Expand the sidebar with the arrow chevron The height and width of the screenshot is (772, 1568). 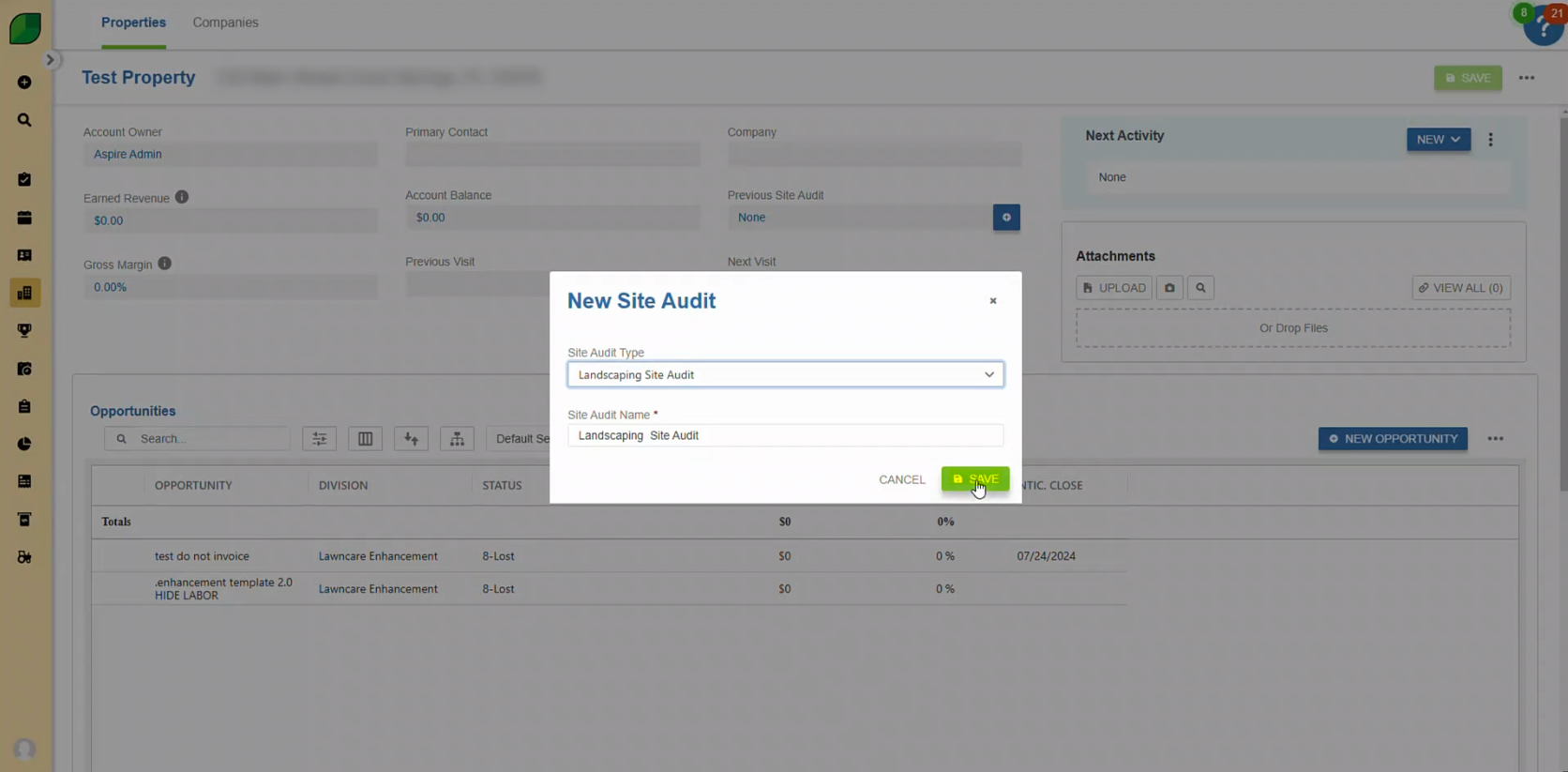pyautogui.click(x=51, y=60)
